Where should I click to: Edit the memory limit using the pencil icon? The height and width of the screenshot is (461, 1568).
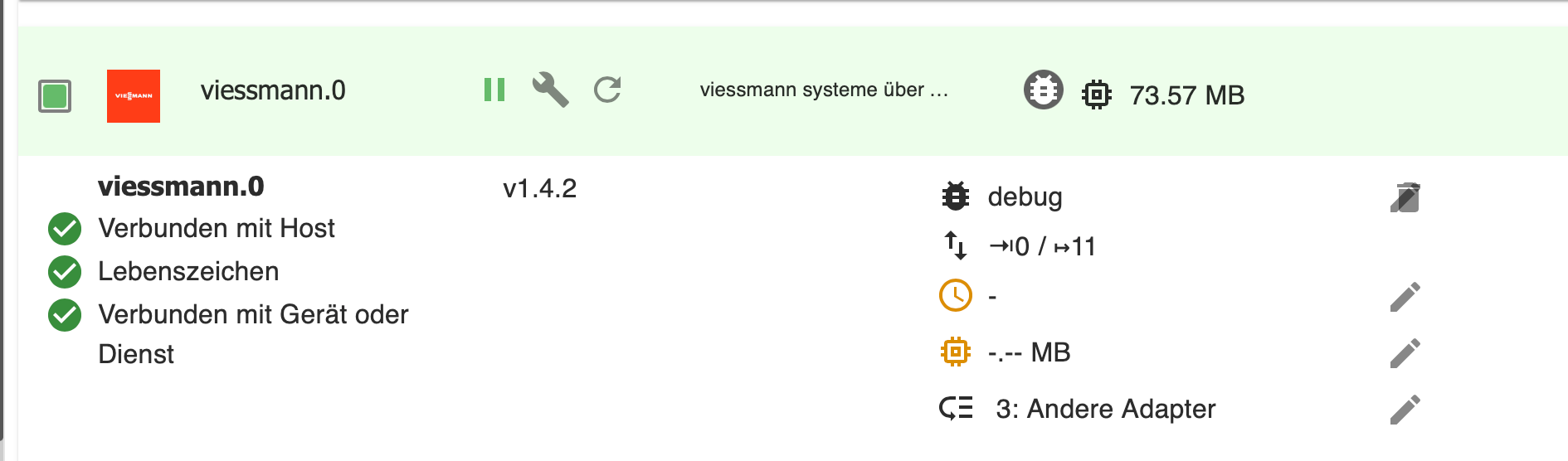point(1405,353)
